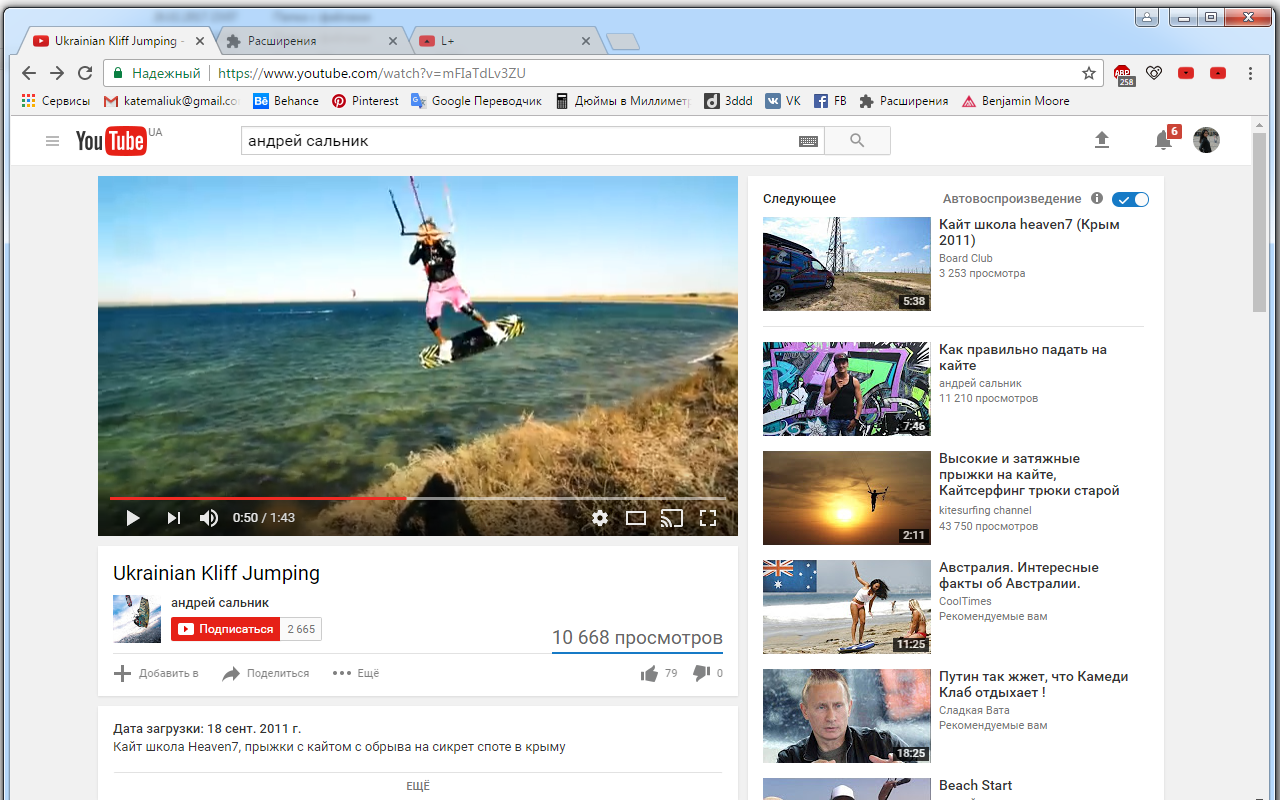The height and width of the screenshot is (800, 1280).
Task: Click Поделиться share button
Action: (266, 674)
